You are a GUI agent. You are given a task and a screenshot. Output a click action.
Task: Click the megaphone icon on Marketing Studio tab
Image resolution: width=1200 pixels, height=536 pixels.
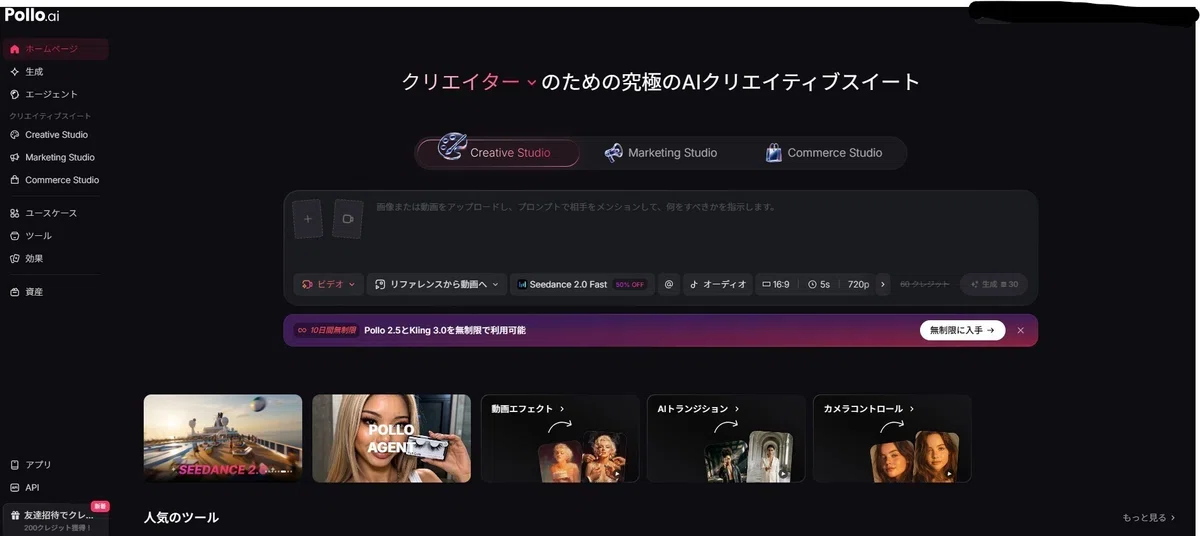(613, 153)
